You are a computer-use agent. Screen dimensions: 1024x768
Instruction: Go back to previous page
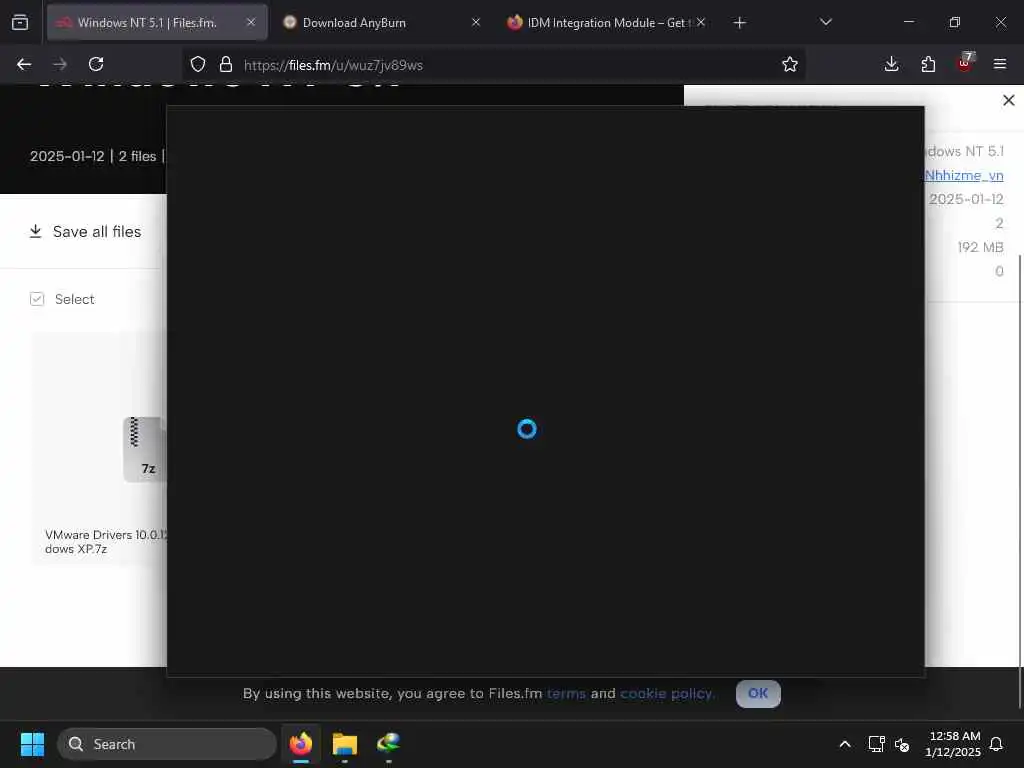24,64
